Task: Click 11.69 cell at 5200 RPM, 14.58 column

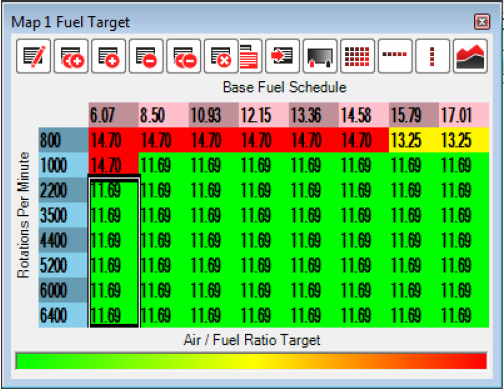Action: pyautogui.click(x=364, y=265)
